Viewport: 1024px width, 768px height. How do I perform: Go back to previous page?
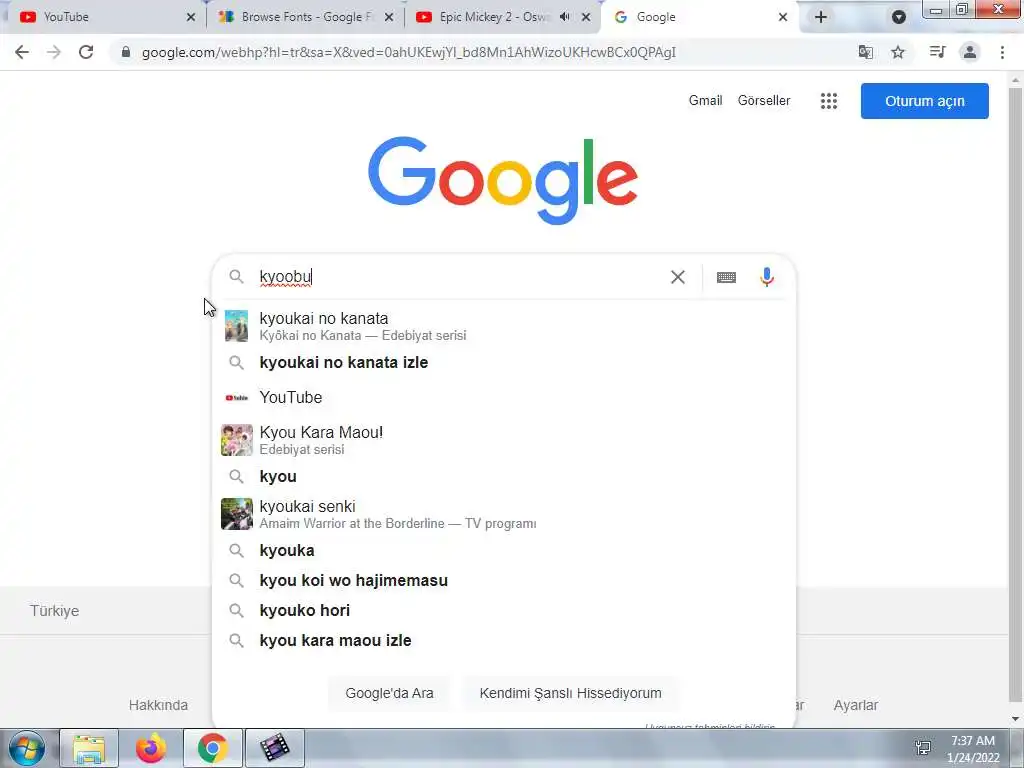click(x=22, y=52)
